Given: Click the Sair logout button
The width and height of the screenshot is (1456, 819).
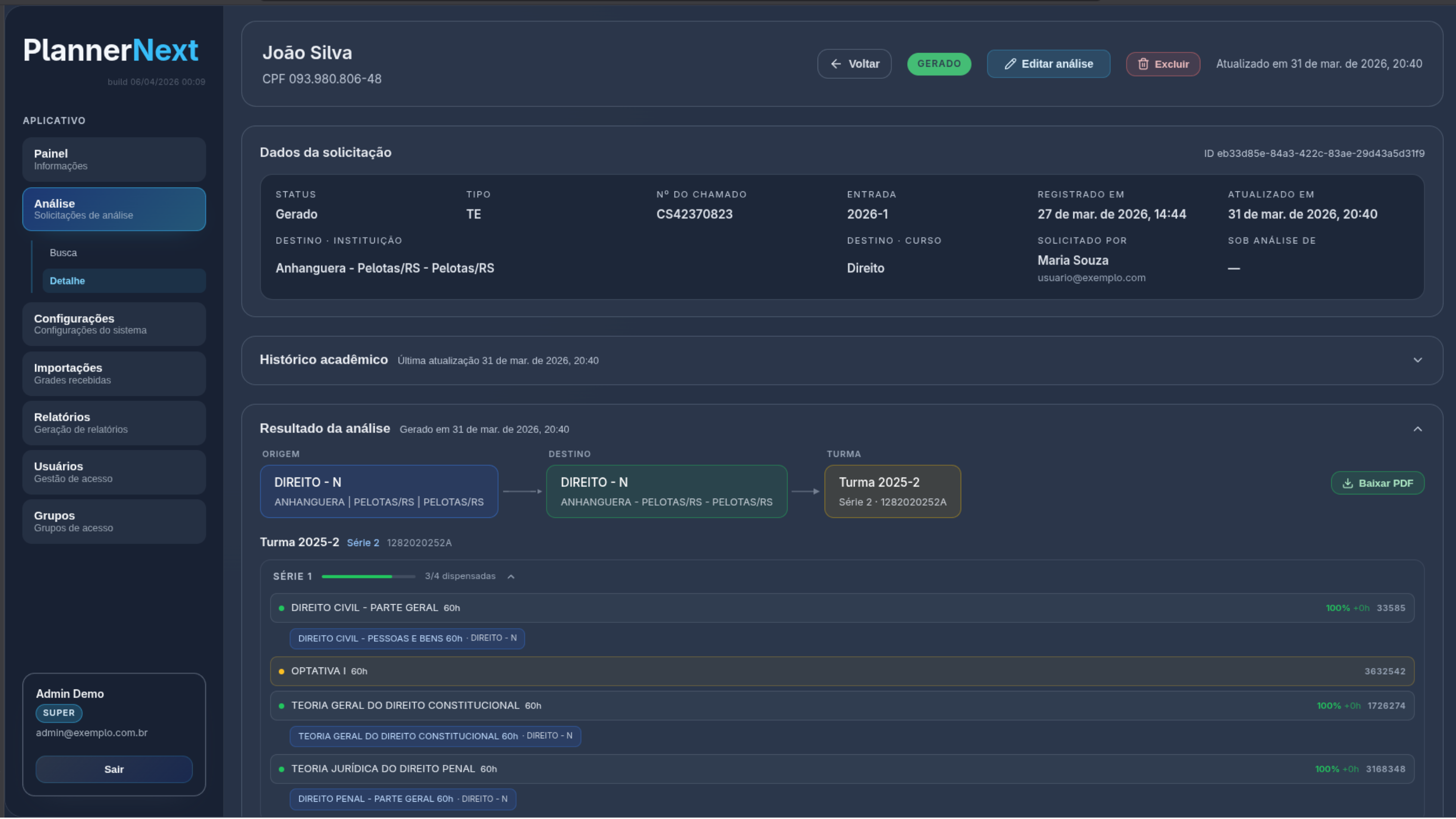Looking at the screenshot, I should click(x=114, y=769).
